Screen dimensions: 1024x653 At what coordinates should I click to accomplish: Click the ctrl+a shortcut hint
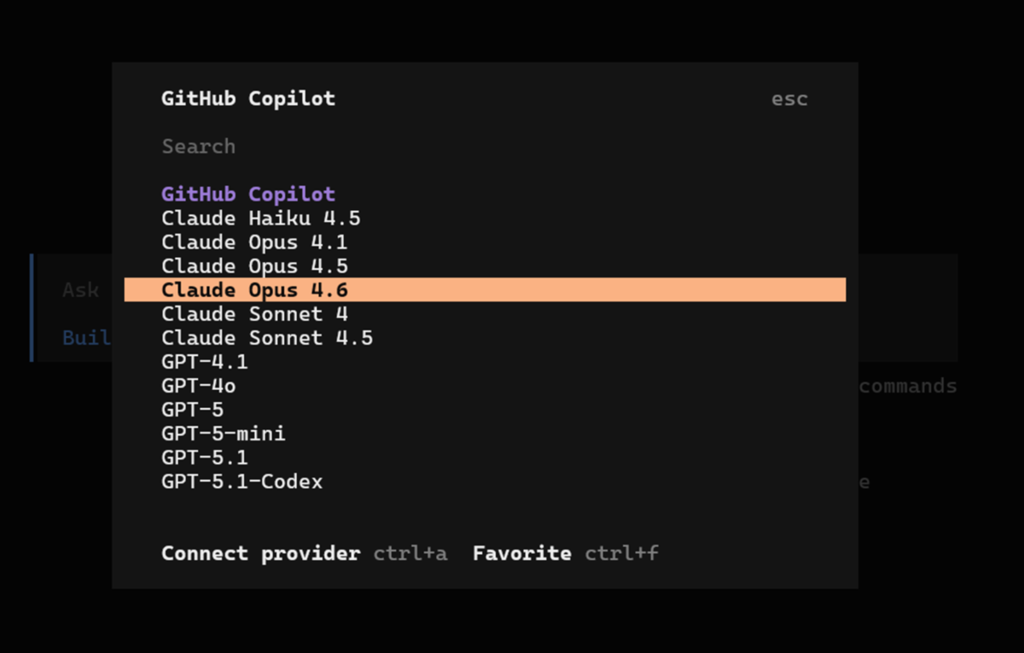(x=410, y=553)
